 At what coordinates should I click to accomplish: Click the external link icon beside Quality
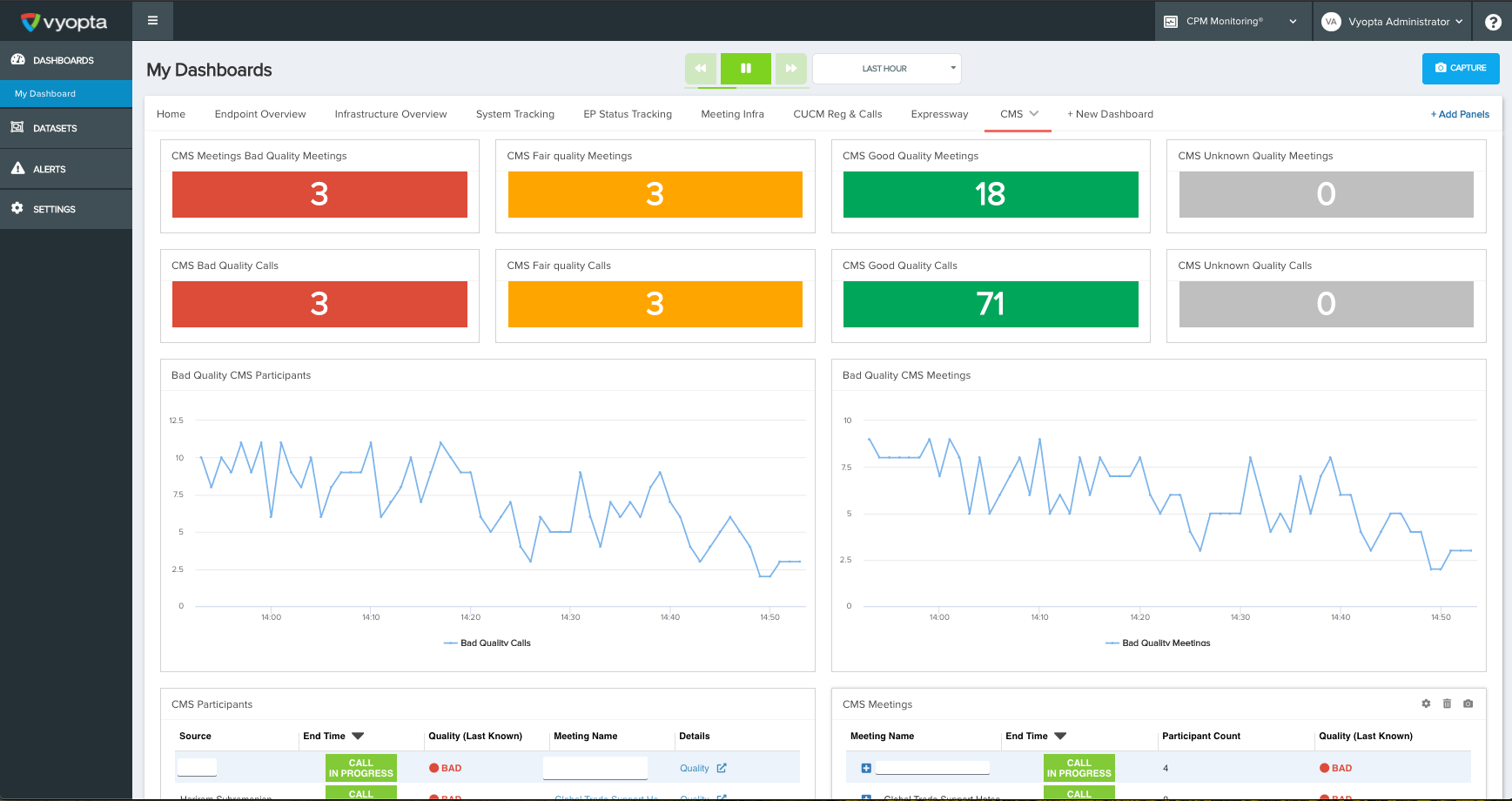coord(722,768)
